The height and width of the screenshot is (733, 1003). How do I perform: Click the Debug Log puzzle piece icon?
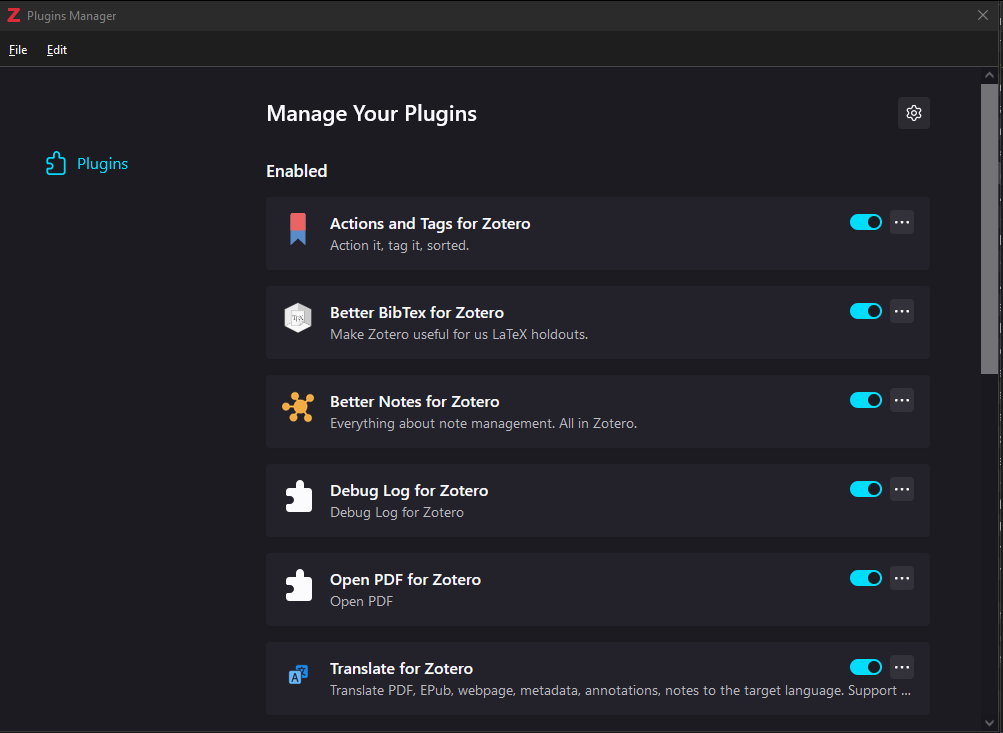(x=298, y=496)
